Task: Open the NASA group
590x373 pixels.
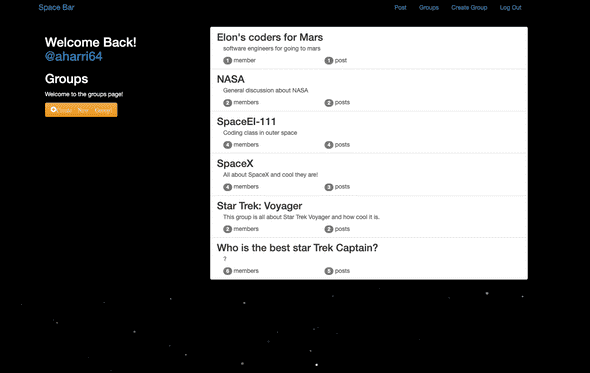Action: (231, 79)
